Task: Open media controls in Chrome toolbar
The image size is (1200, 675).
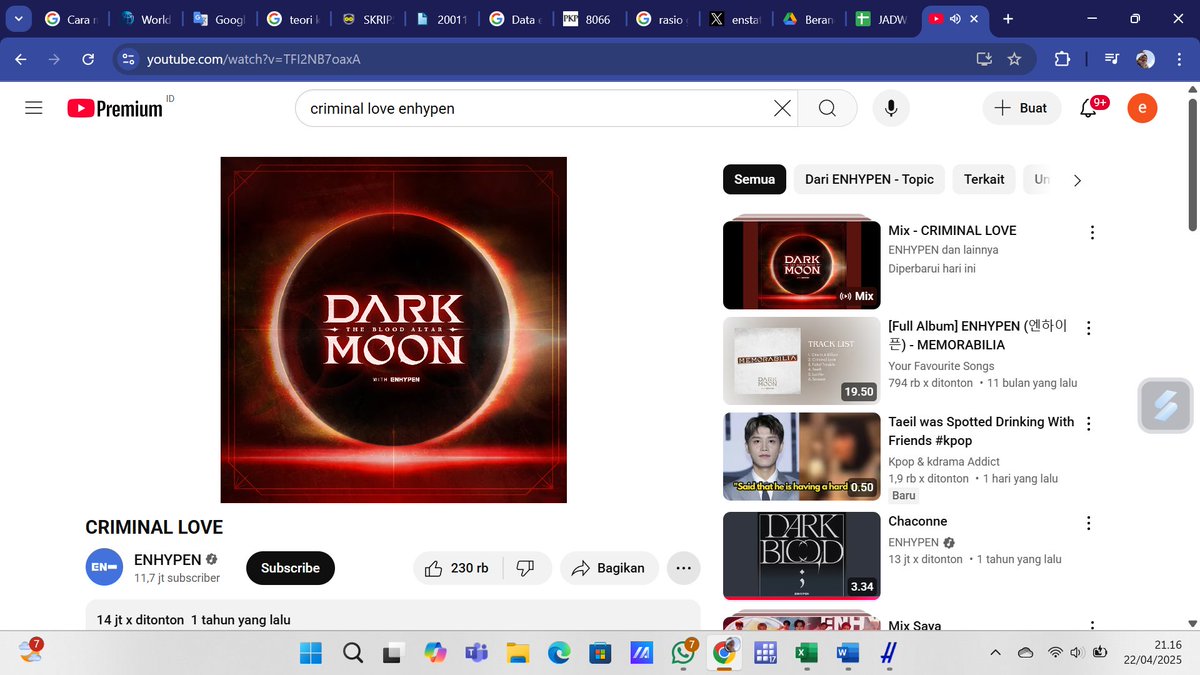Action: coord(1112,59)
